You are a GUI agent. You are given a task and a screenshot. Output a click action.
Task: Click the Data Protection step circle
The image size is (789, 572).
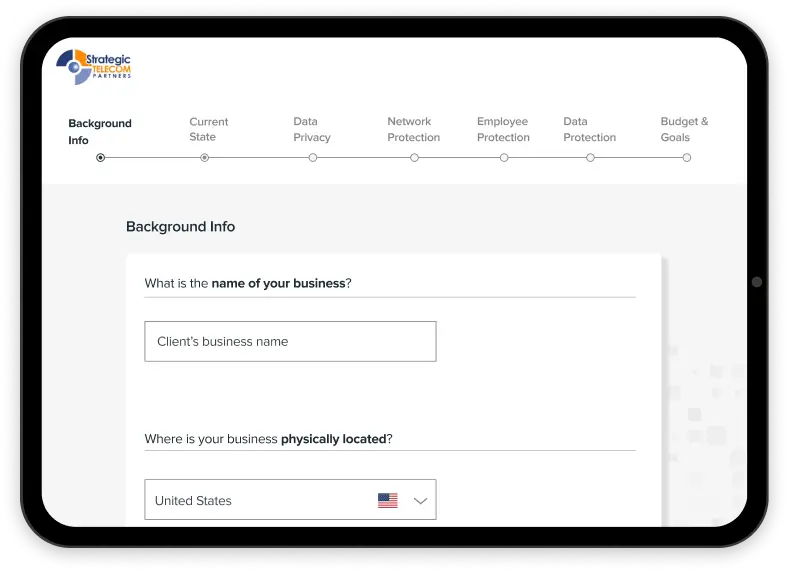point(590,157)
